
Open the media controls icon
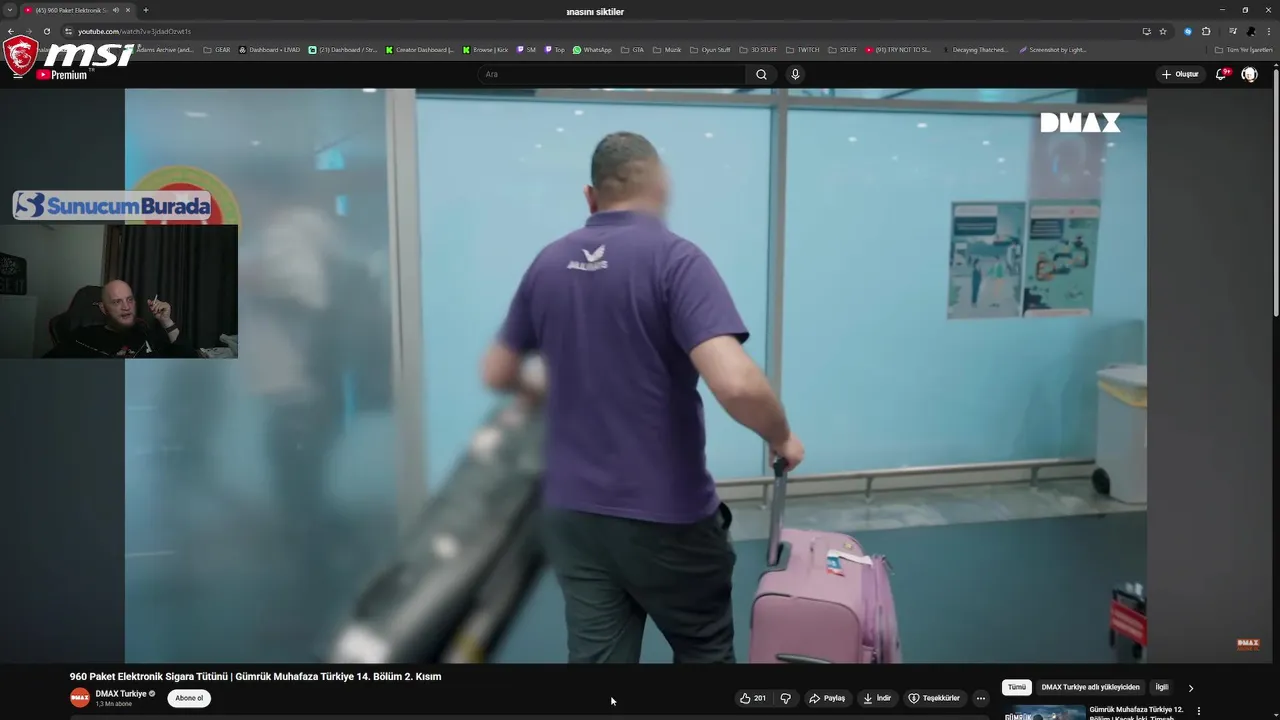[1232, 31]
